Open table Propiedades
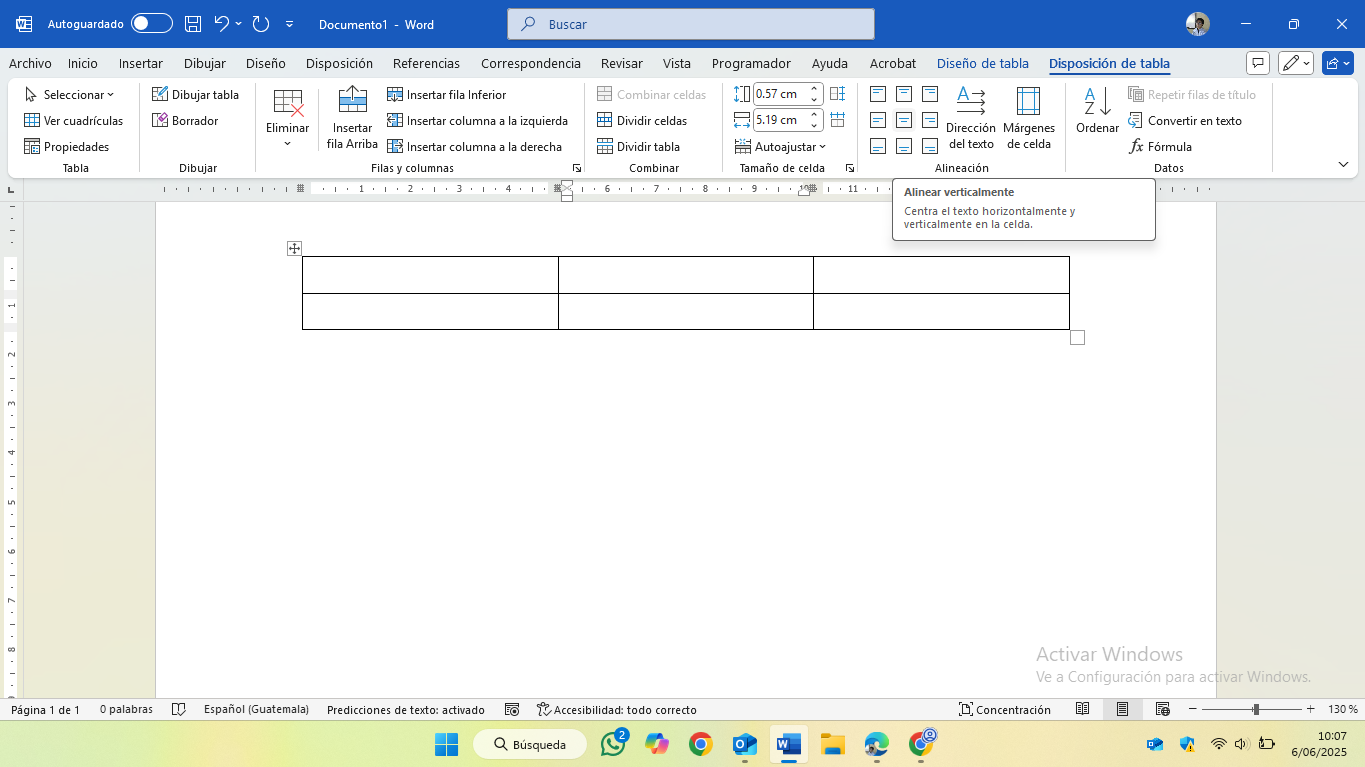 point(67,146)
